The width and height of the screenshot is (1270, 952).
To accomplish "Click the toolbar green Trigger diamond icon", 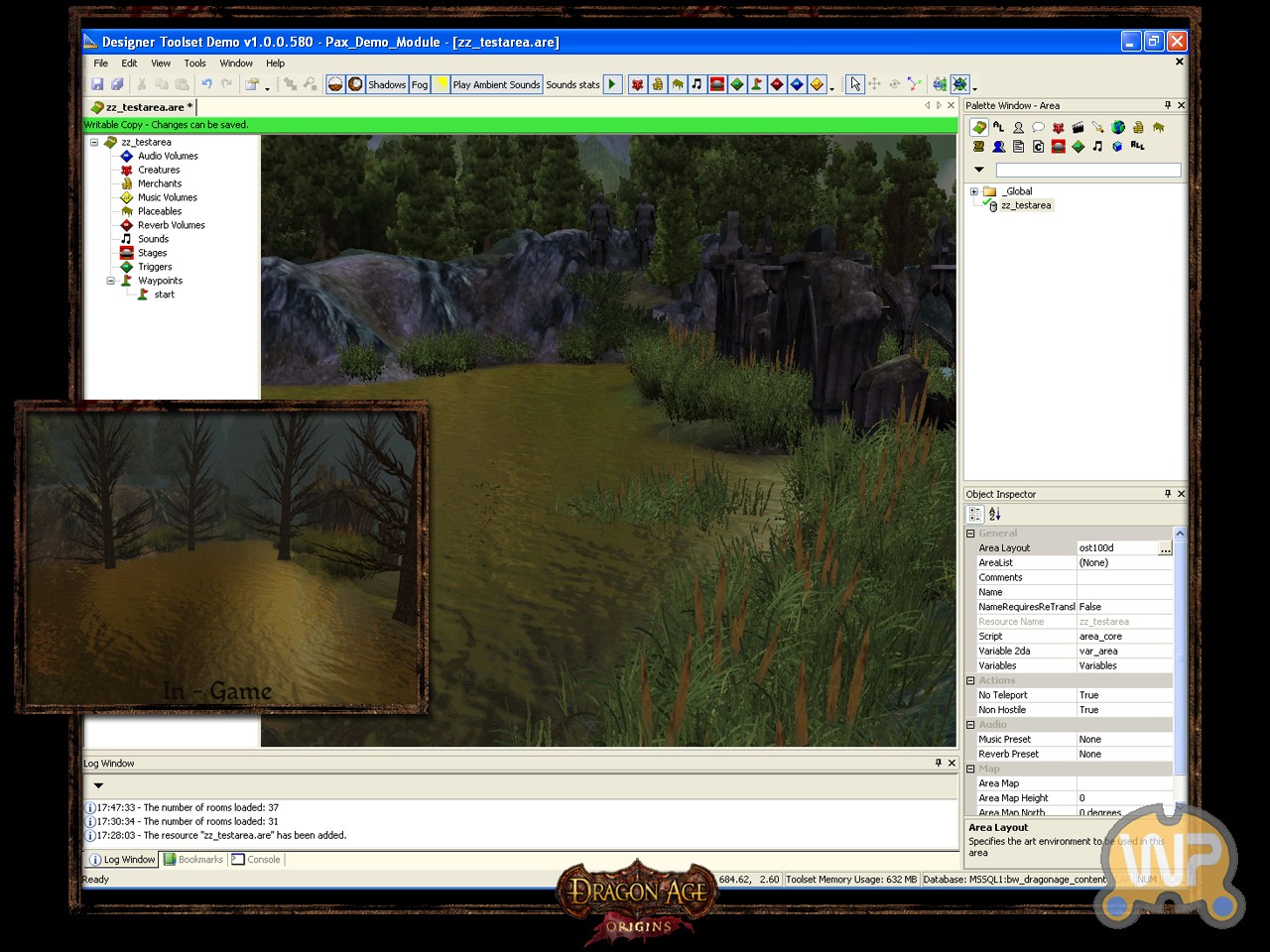I will click(x=737, y=84).
